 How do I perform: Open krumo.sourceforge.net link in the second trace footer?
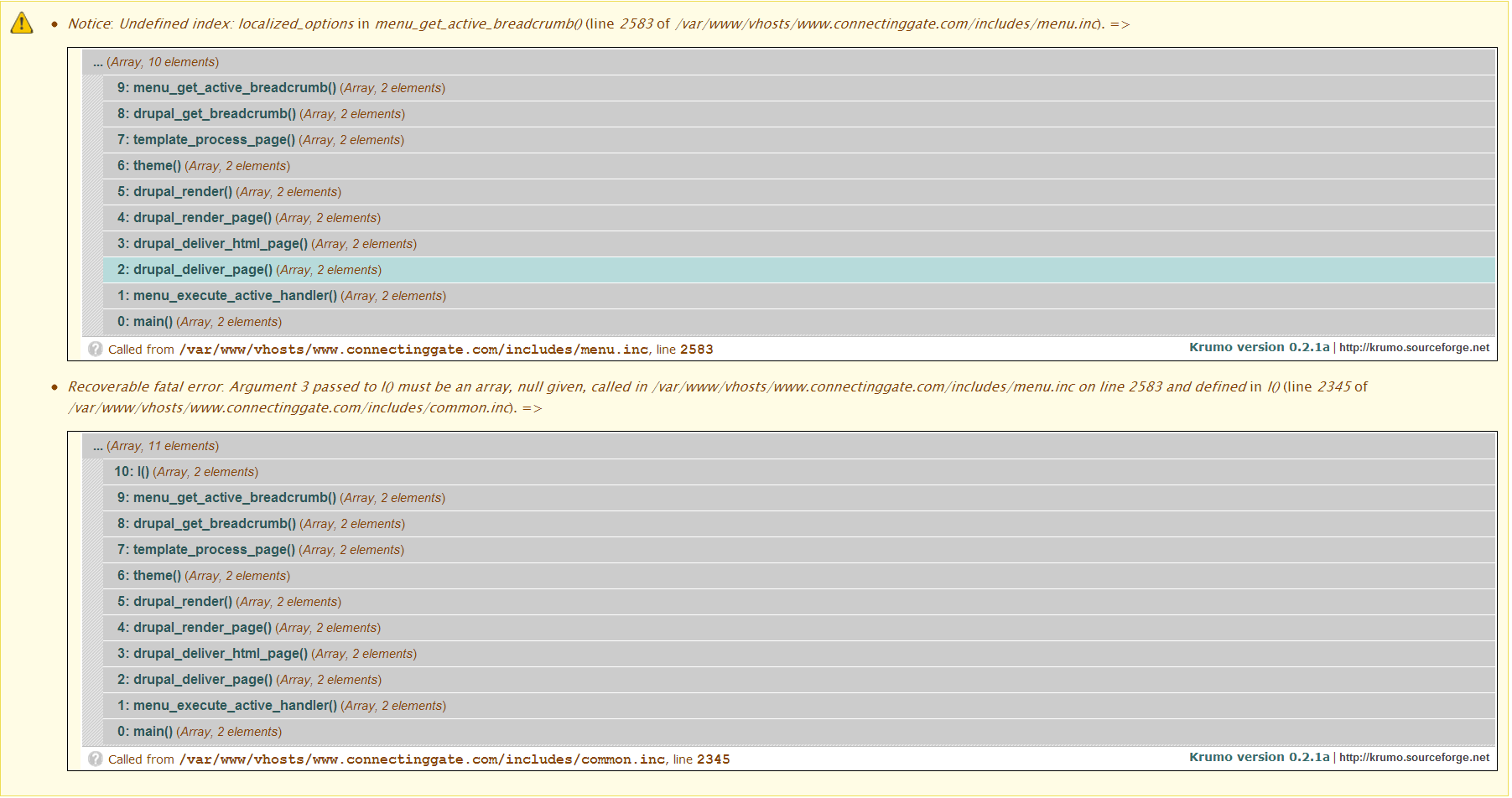(x=1414, y=758)
